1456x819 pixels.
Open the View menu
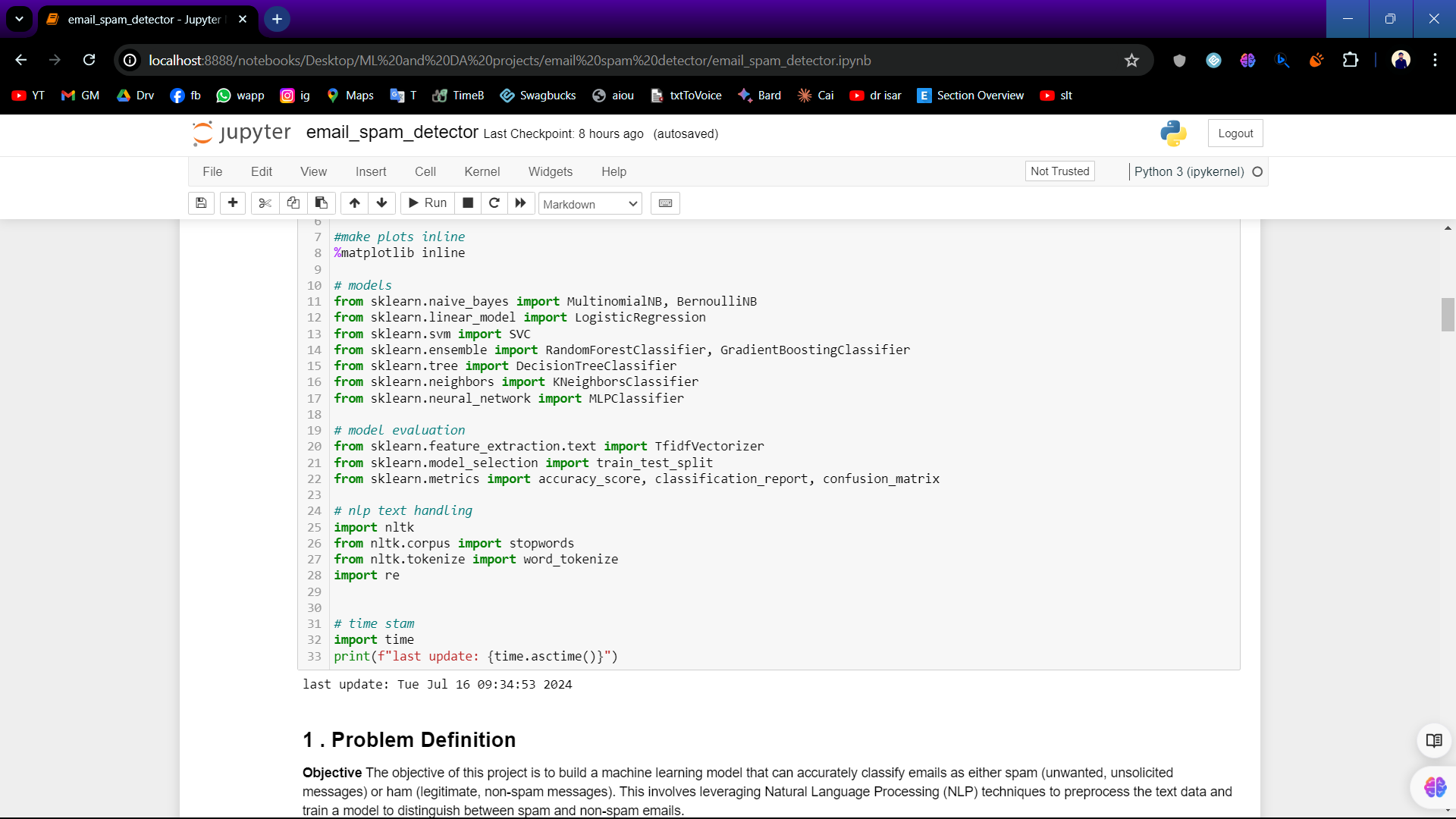tap(313, 171)
